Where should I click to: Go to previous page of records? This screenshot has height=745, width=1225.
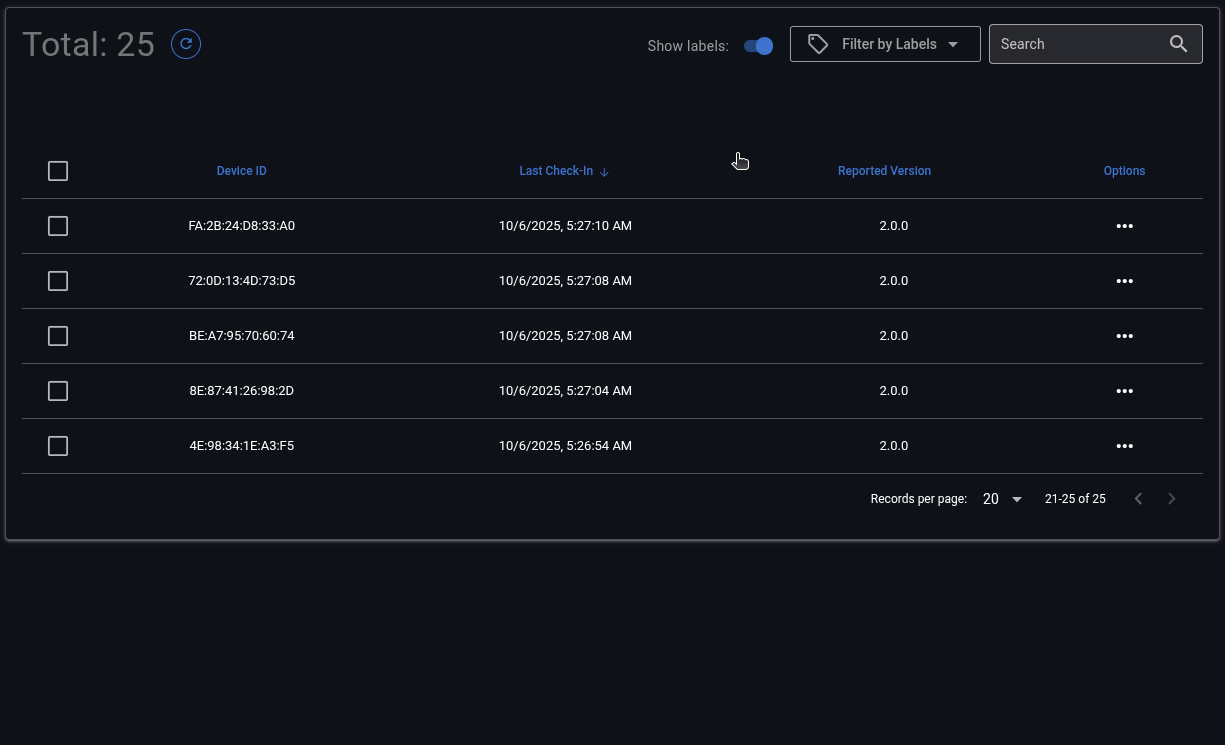tap(1138, 499)
